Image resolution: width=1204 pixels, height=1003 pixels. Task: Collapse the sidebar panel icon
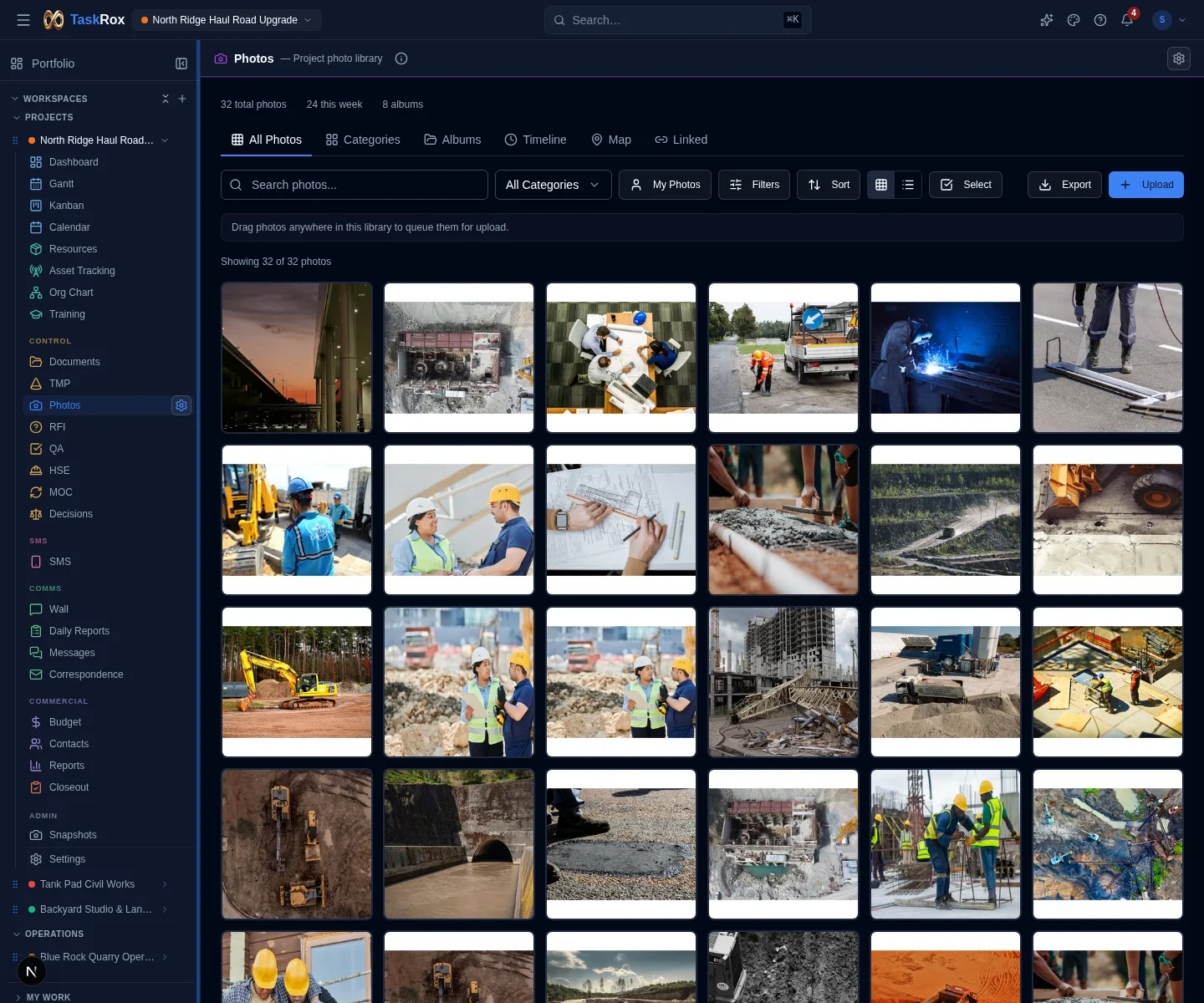(x=181, y=64)
